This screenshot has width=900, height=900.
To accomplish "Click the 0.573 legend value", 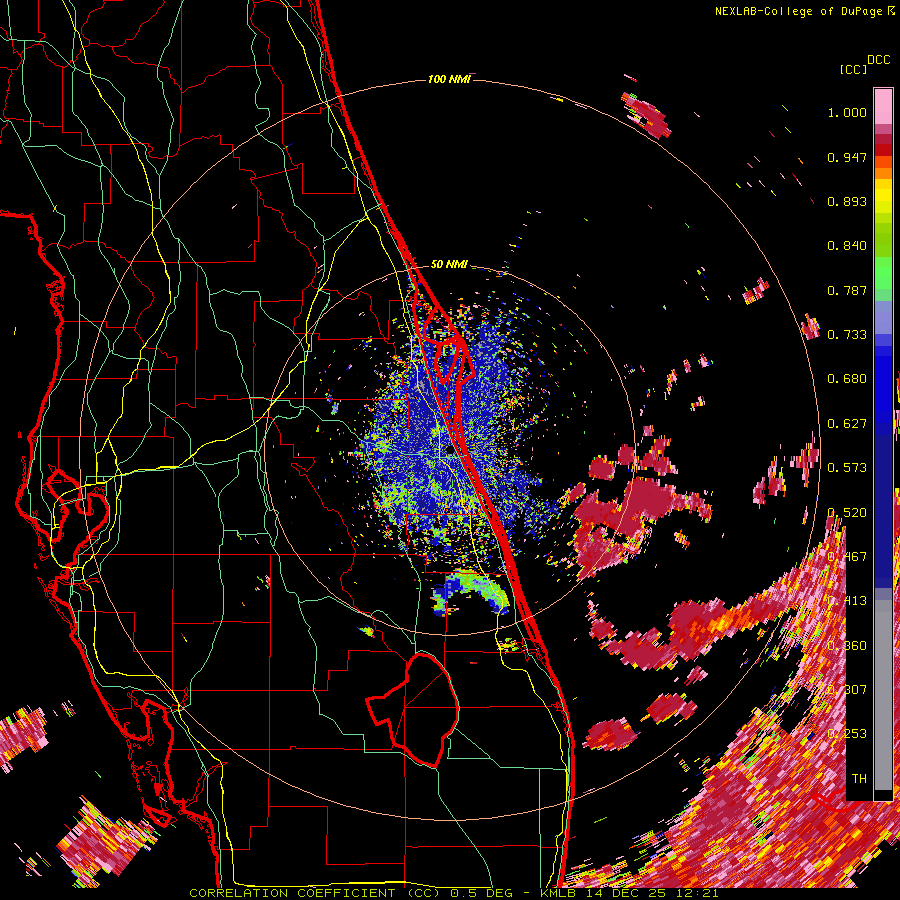I will tap(847, 468).
